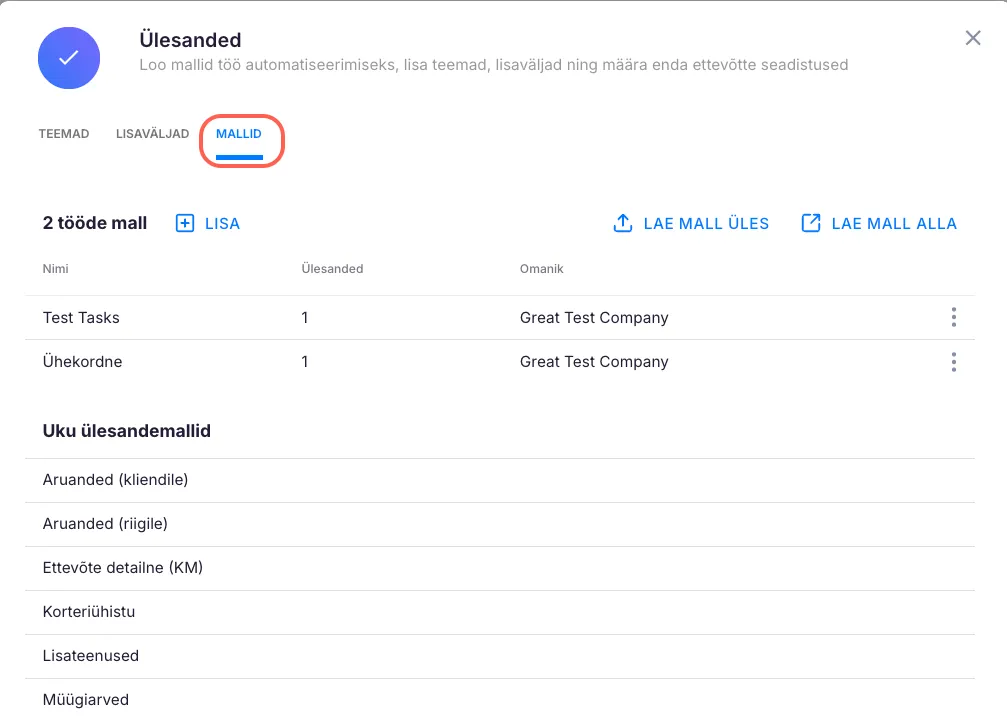Select Aruanded (kliendile) Uku template
Viewport: 1007px width, 716px height.
click(x=115, y=480)
